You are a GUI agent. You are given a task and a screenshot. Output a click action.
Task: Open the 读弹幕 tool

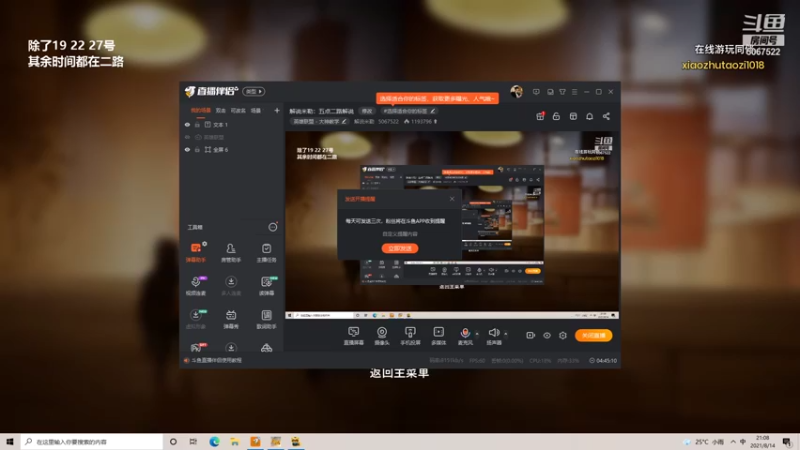pos(266,286)
